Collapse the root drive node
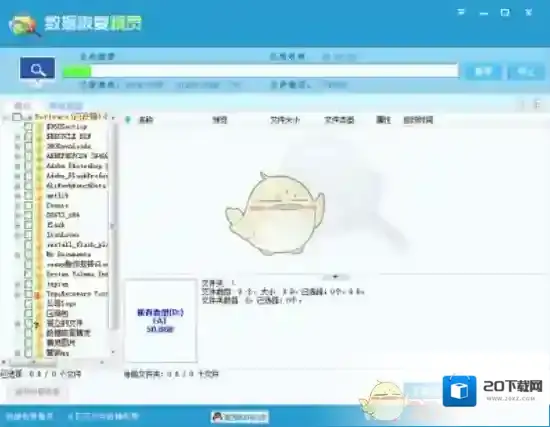Viewport: 550px width, 427px height. tap(6, 118)
